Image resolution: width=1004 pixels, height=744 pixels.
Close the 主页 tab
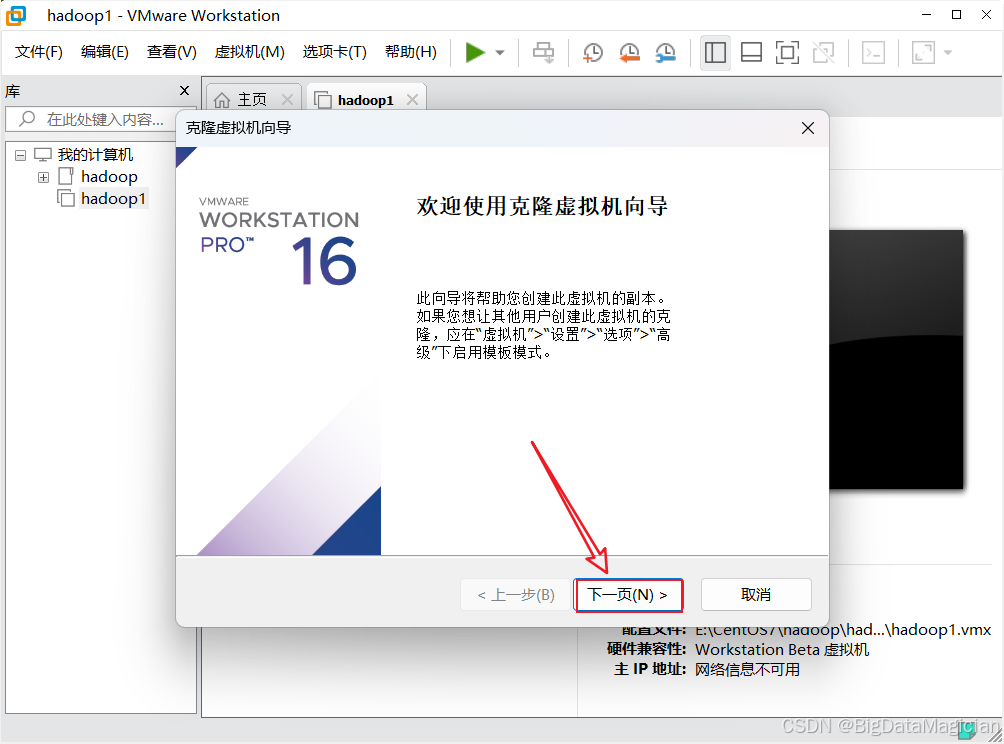287,100
